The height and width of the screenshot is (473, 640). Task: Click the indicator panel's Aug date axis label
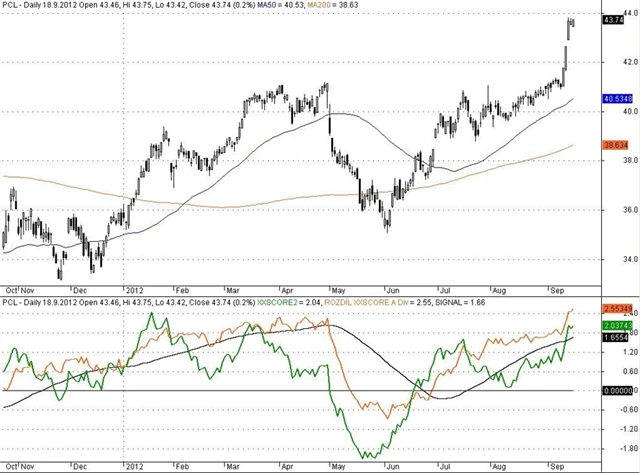click(x=499, y=466)
